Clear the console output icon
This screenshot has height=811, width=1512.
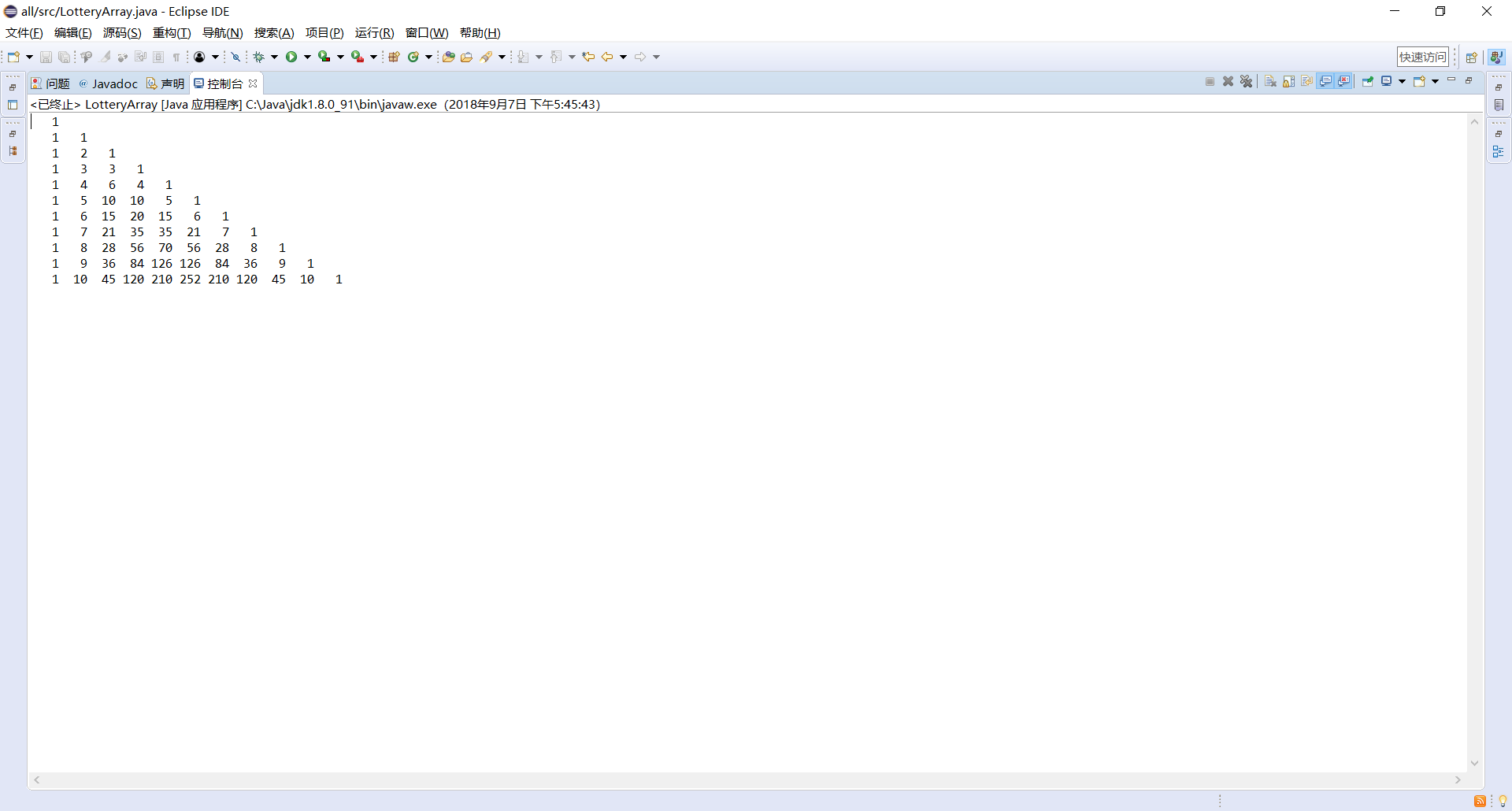(1270, 81)
